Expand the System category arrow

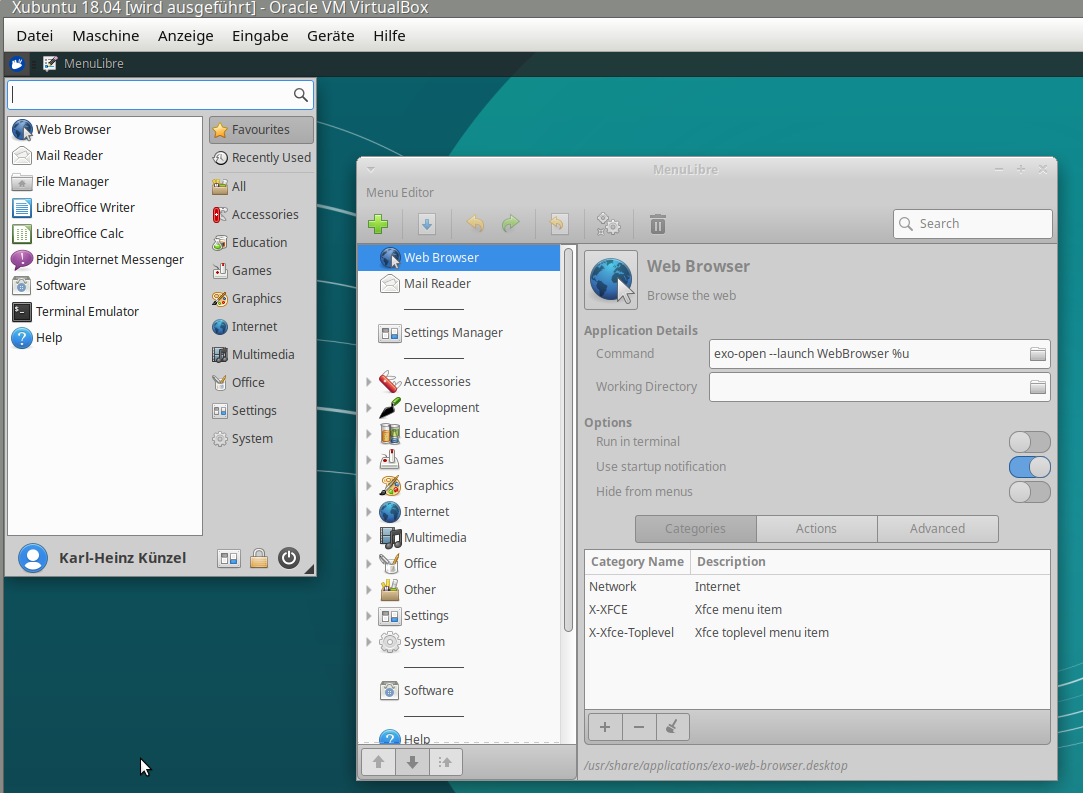coord(369,642)
